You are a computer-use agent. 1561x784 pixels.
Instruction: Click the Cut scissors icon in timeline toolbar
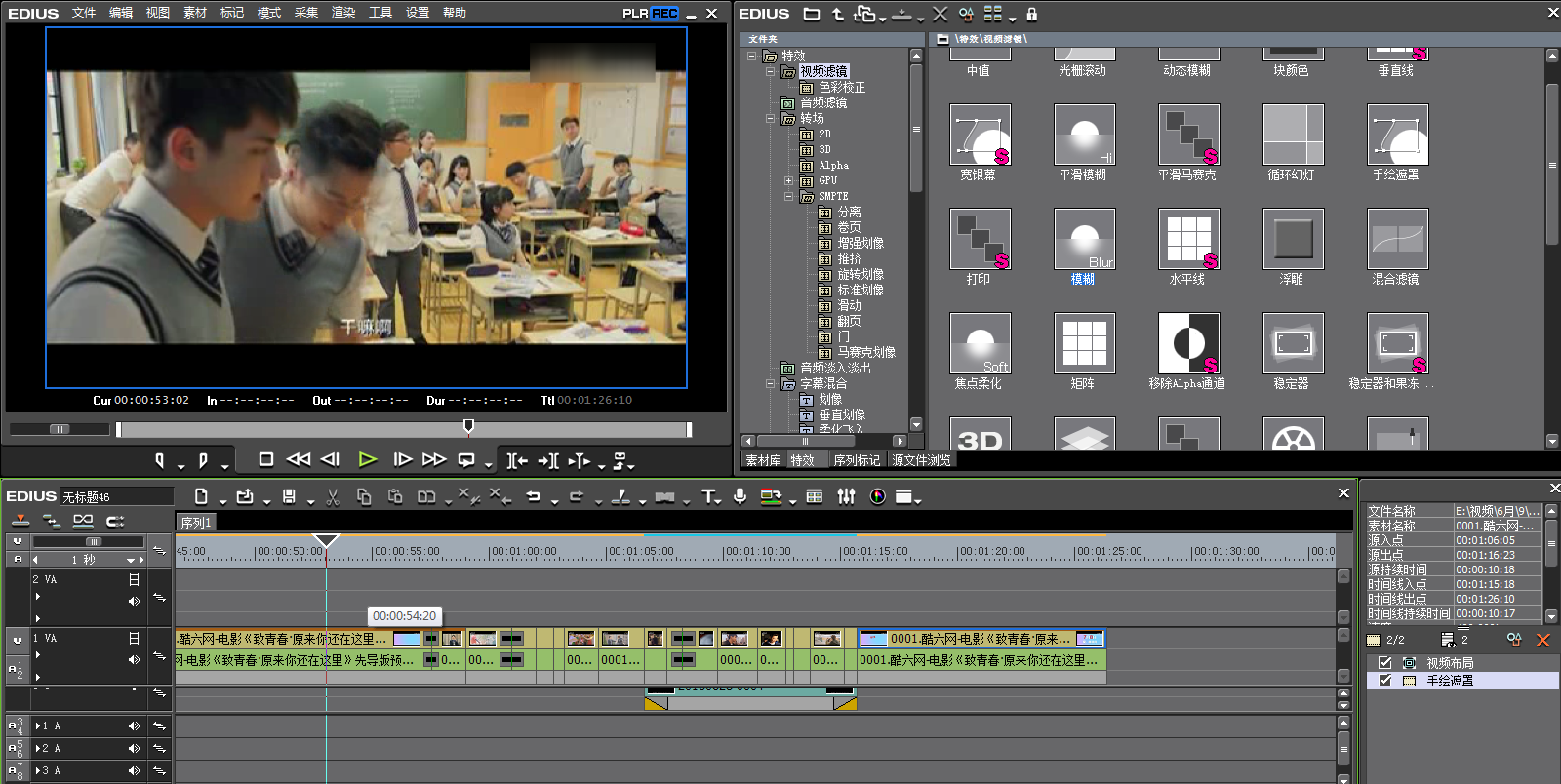(333, 497)
